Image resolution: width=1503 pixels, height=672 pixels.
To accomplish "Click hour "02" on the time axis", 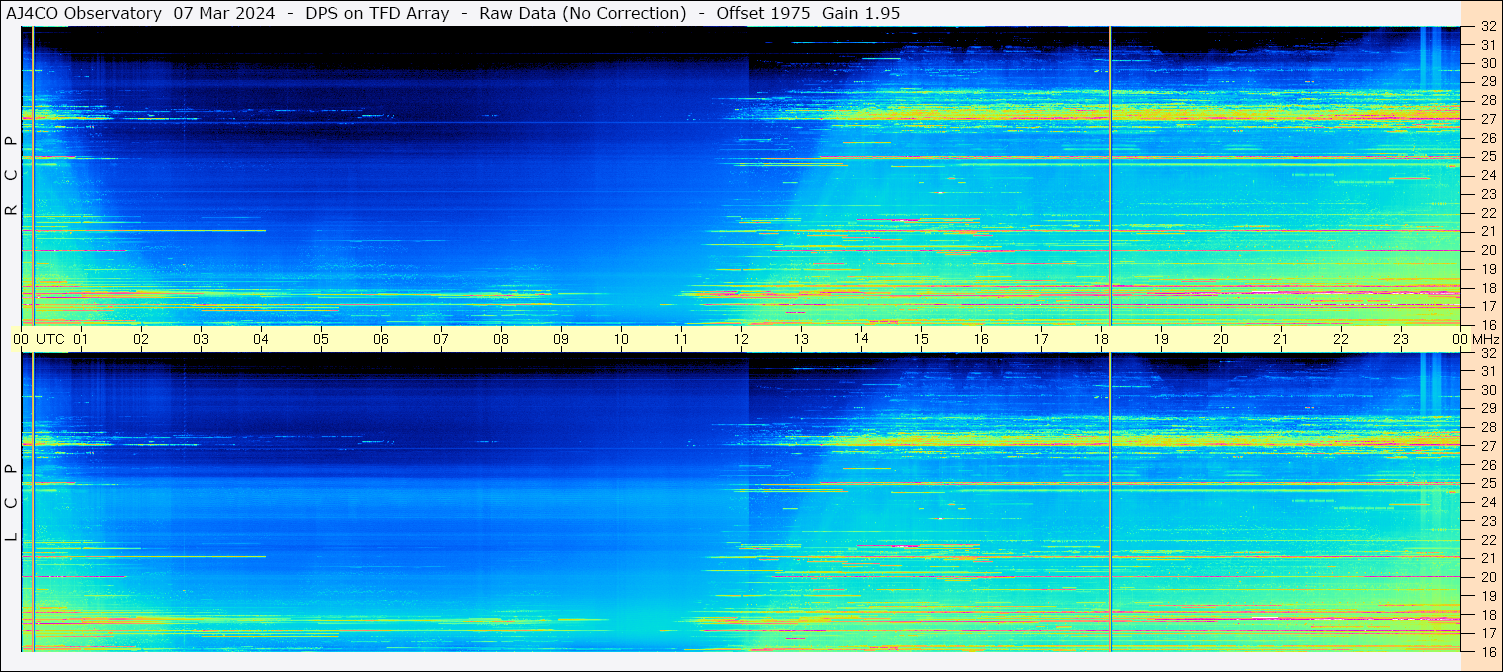I will click(x=141, y=339).
